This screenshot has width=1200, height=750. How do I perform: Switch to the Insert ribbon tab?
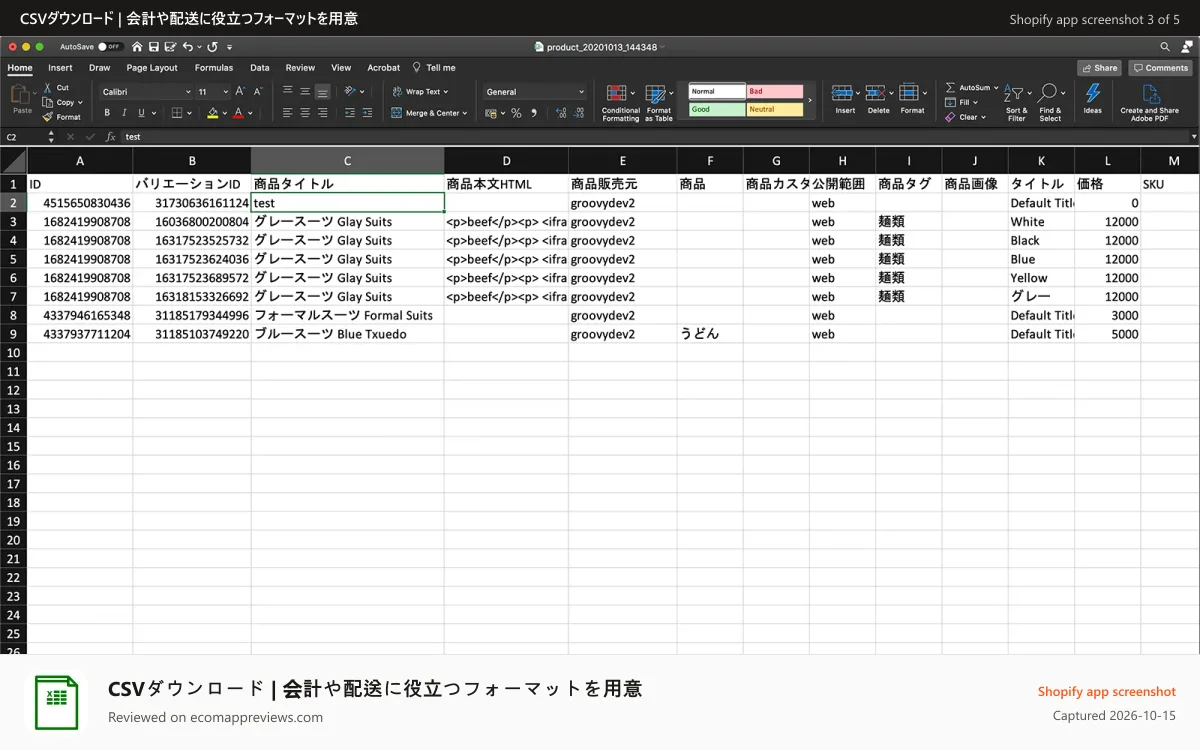pos(60,68)
